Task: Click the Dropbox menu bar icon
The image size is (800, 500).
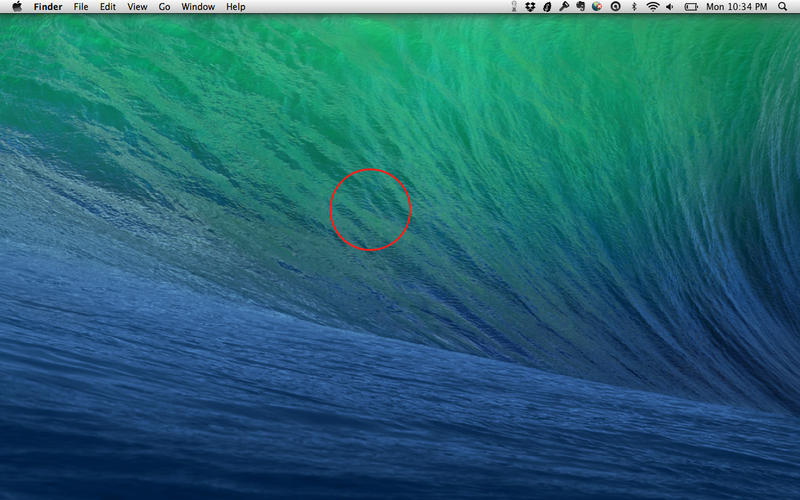Action: pos(530,7)
